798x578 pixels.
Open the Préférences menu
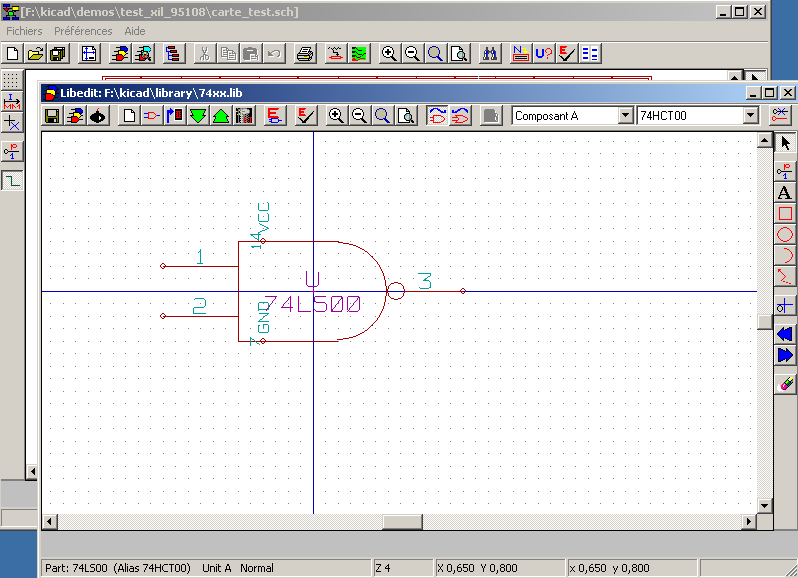tap(83, 31)
